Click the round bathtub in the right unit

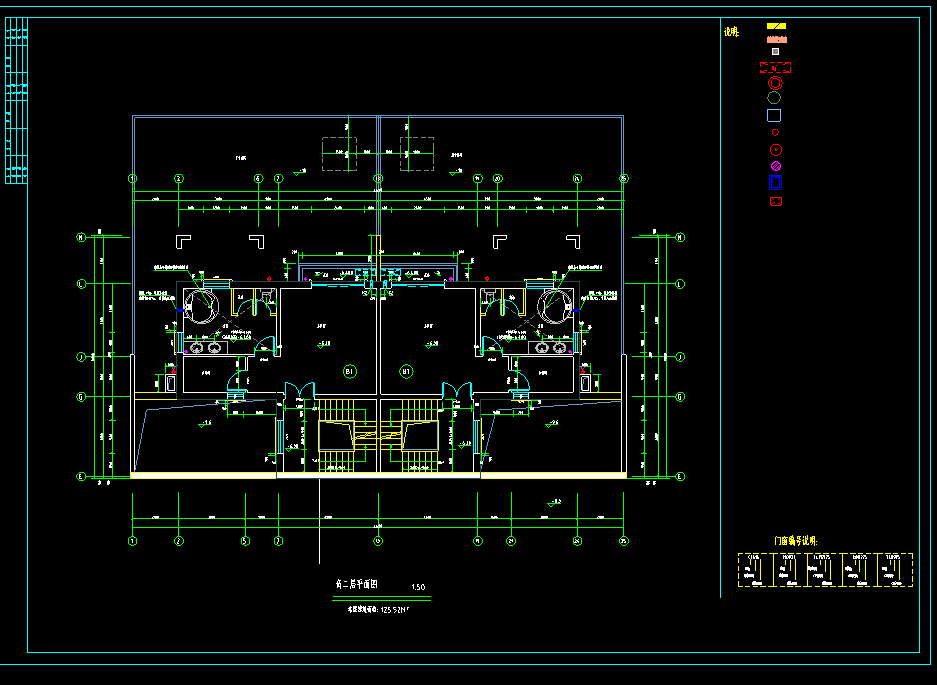(555, 306)
